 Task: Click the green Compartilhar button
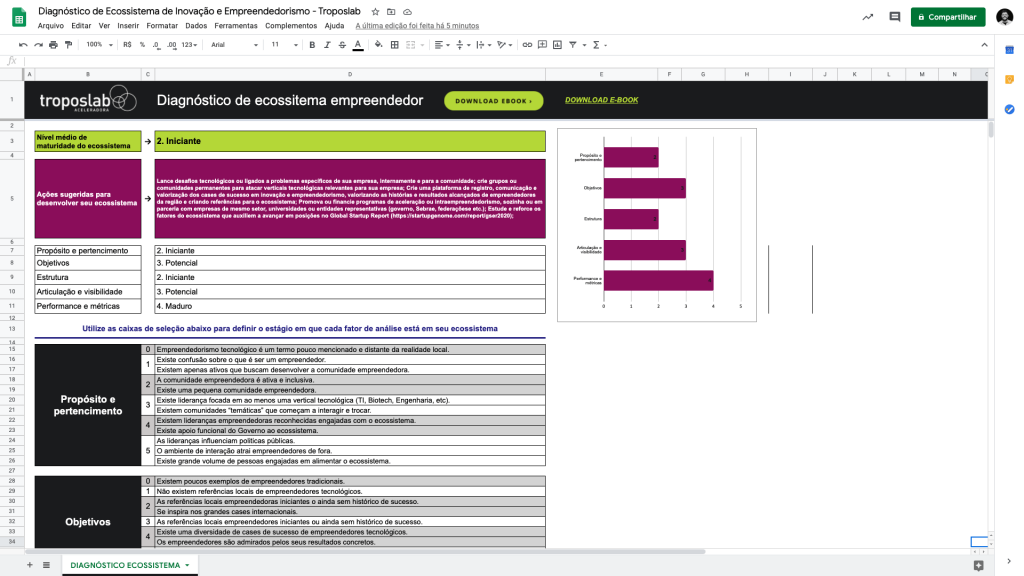point(947,17)
